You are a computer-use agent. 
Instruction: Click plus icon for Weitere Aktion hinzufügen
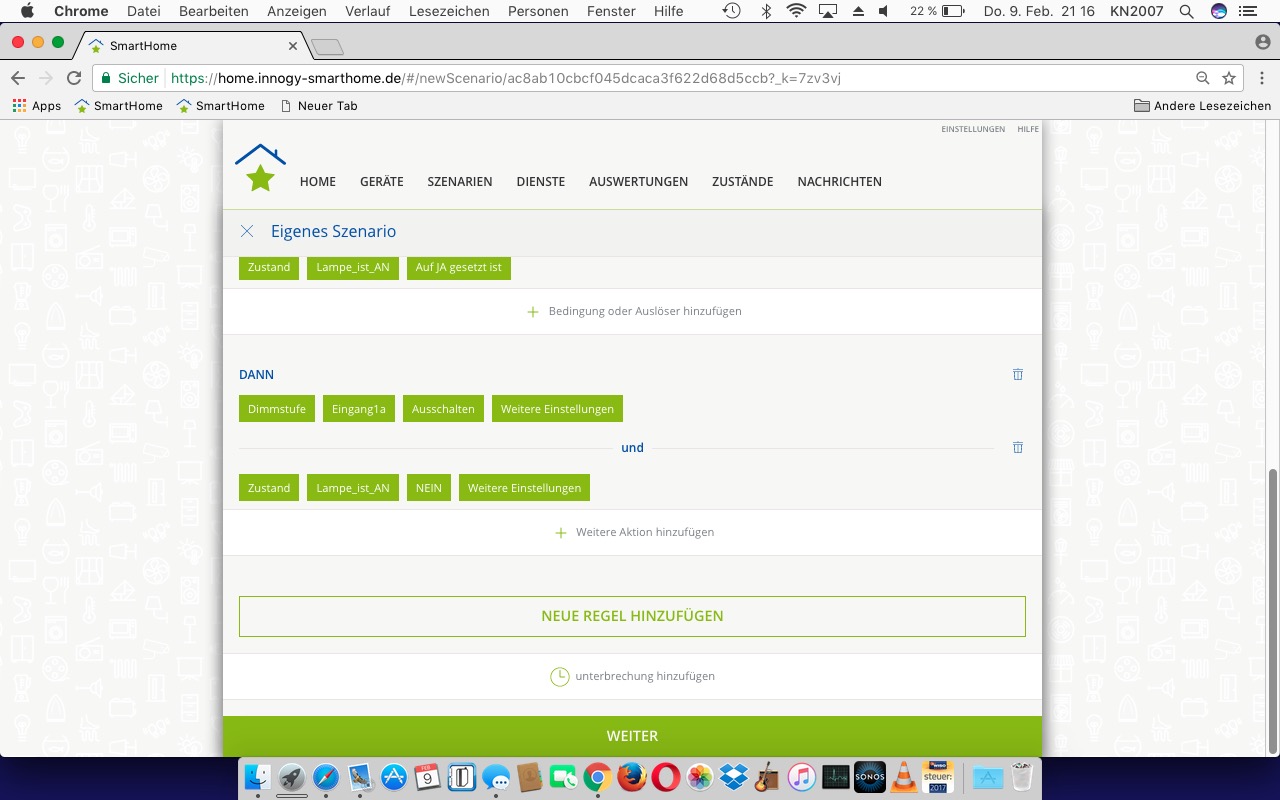[560, 533]
